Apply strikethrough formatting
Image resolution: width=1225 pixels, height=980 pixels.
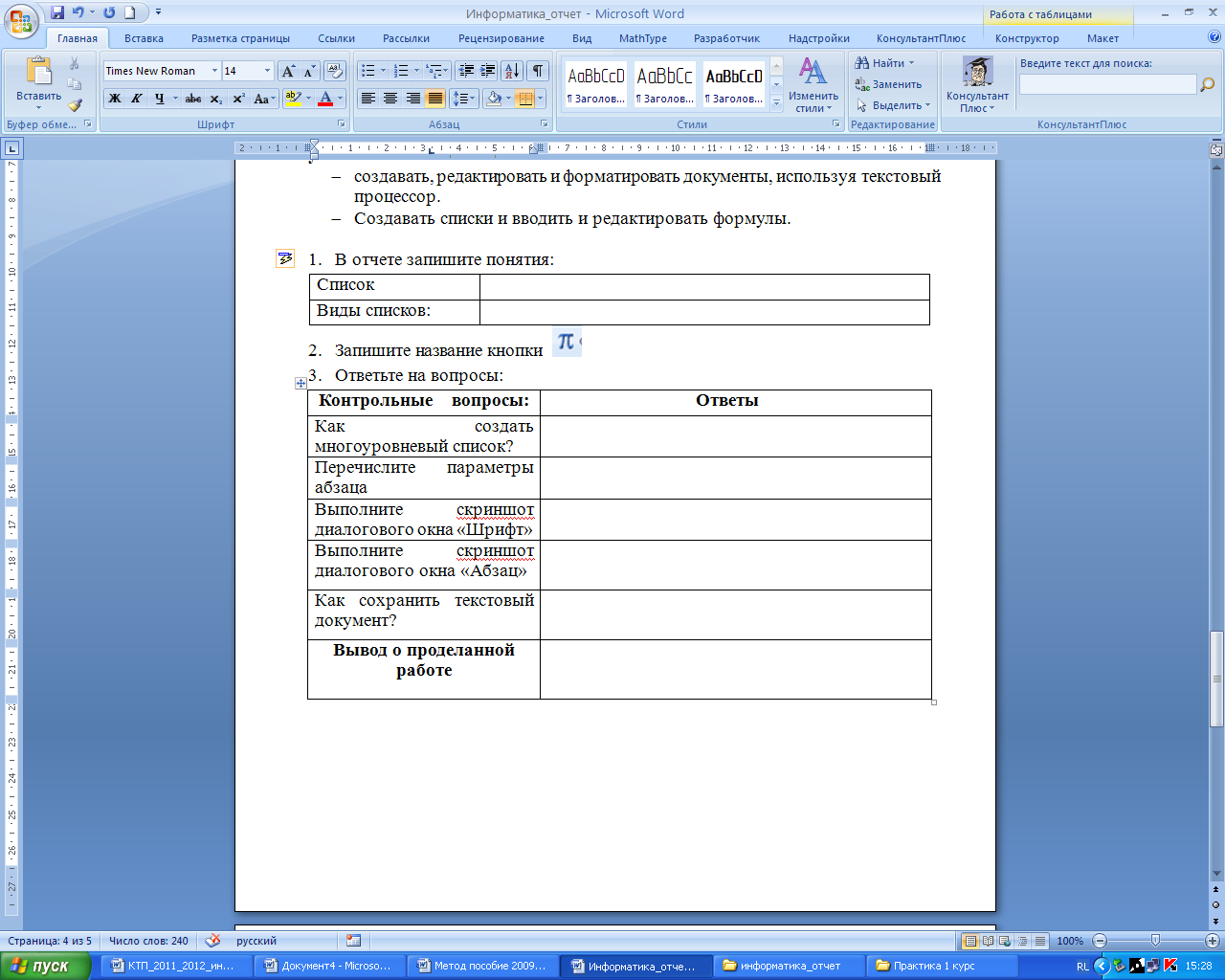[193, 99]
